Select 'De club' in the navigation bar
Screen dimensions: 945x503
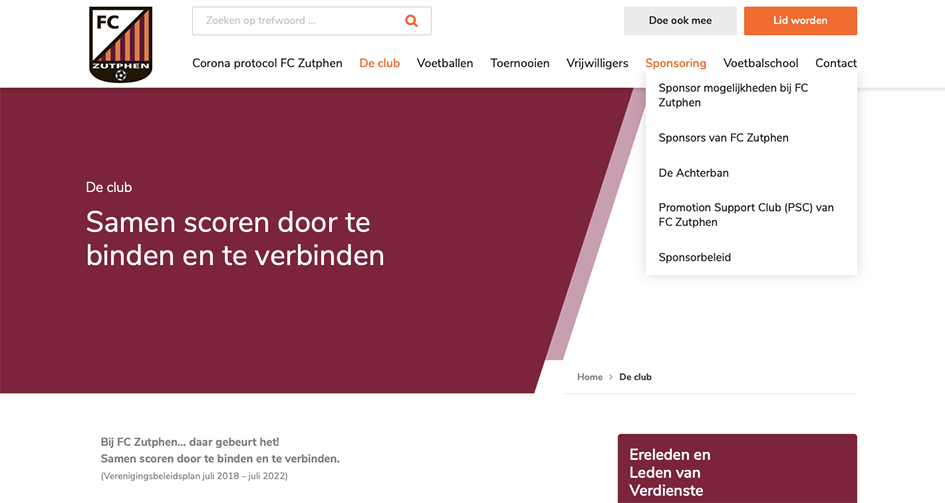tap(380, 63)
